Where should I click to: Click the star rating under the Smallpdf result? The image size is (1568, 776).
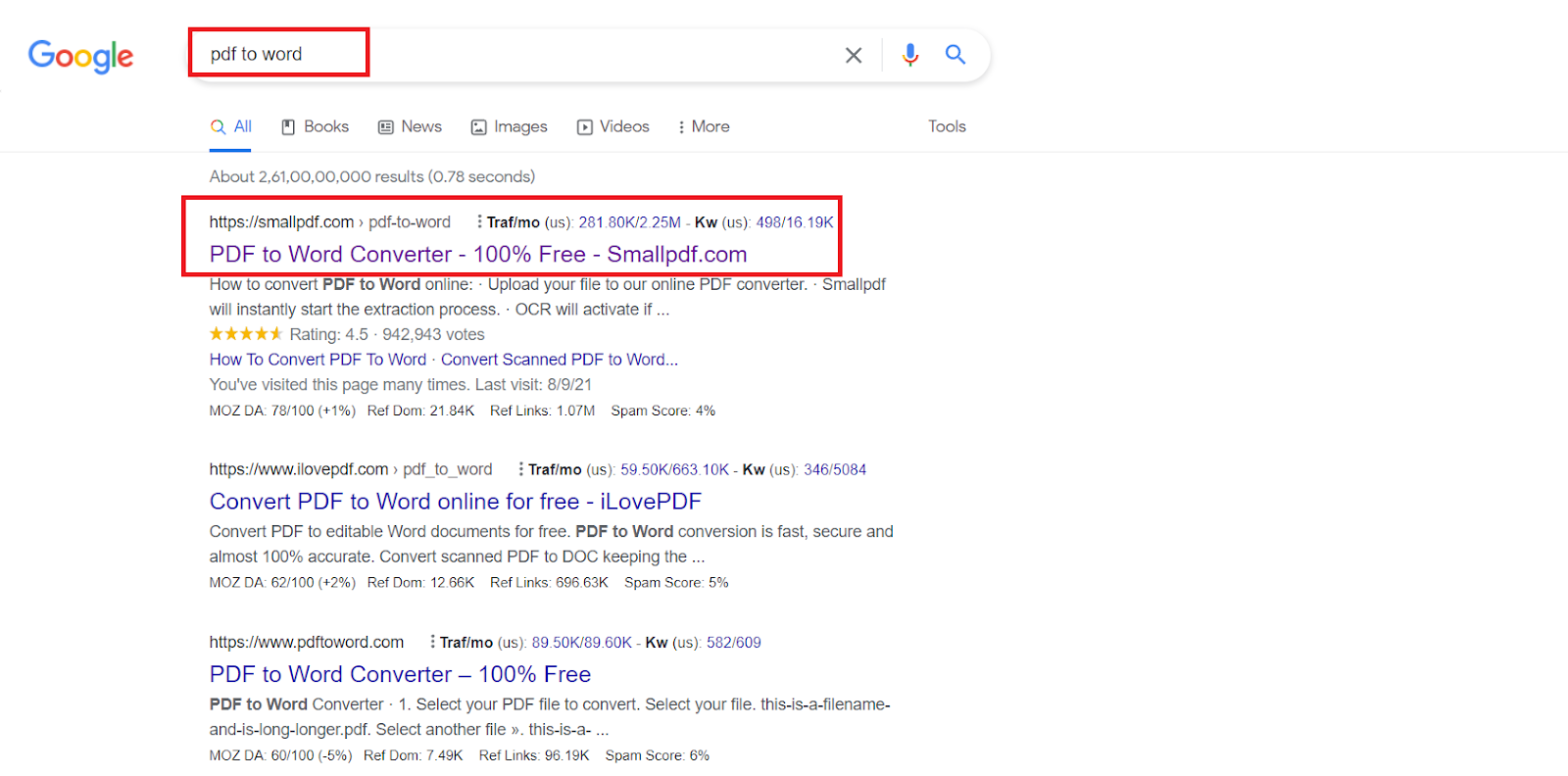[x=246, y=334]
